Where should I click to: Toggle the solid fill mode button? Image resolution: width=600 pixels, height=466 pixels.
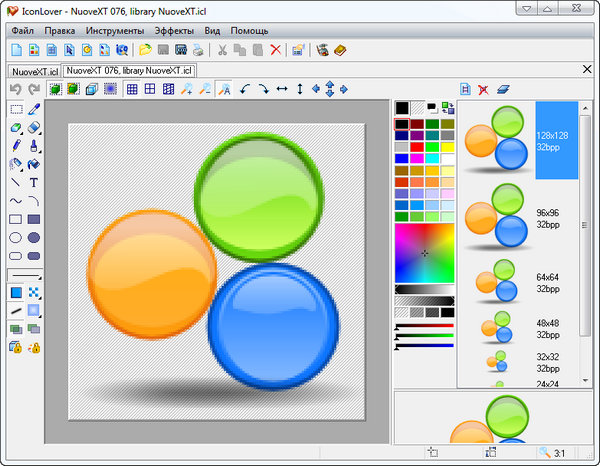point(15,293)
